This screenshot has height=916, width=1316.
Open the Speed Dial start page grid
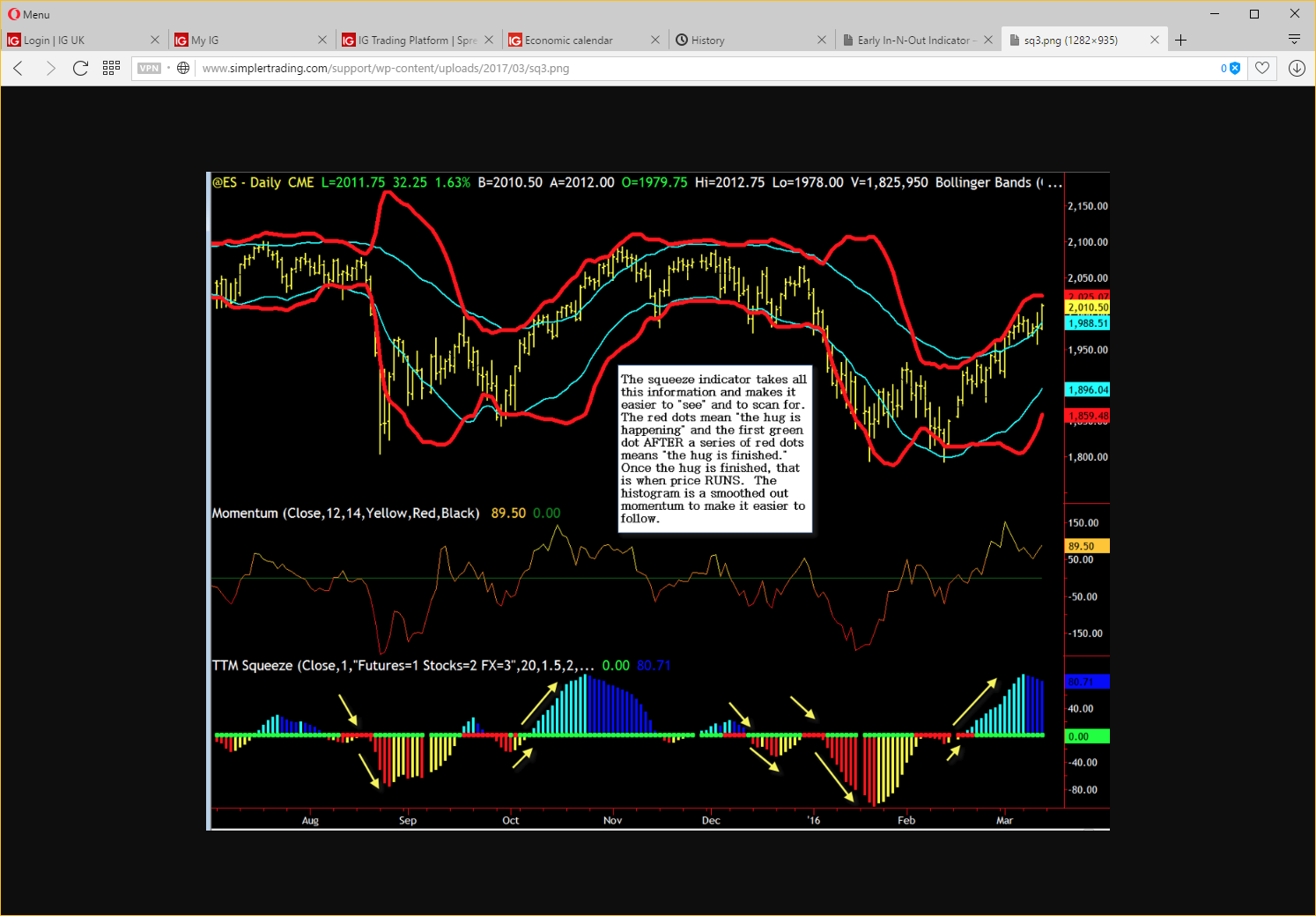pos(111,68)
